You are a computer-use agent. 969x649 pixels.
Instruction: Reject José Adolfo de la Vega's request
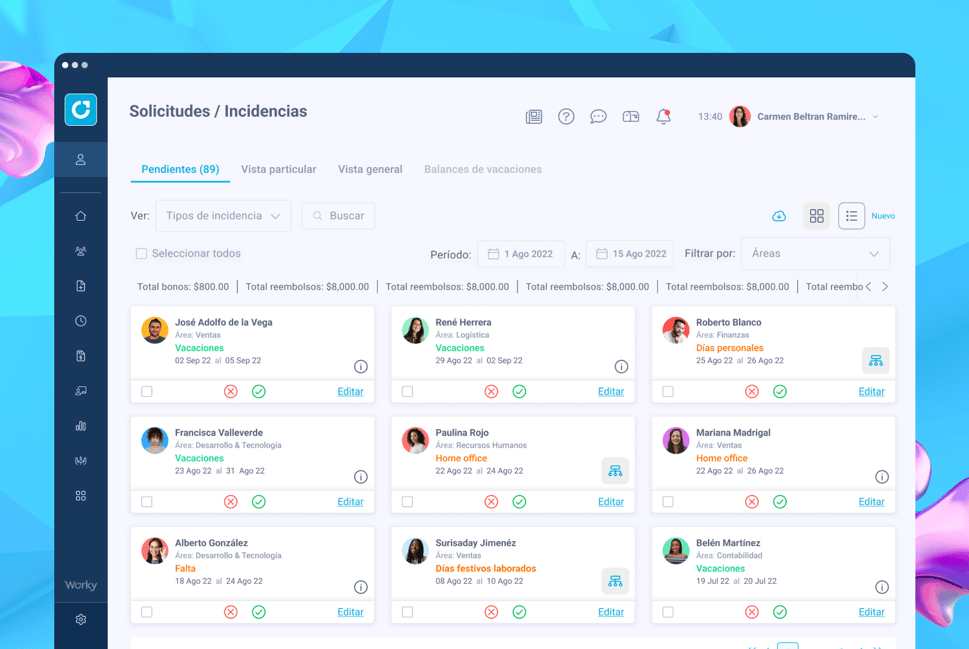(231, 392)
